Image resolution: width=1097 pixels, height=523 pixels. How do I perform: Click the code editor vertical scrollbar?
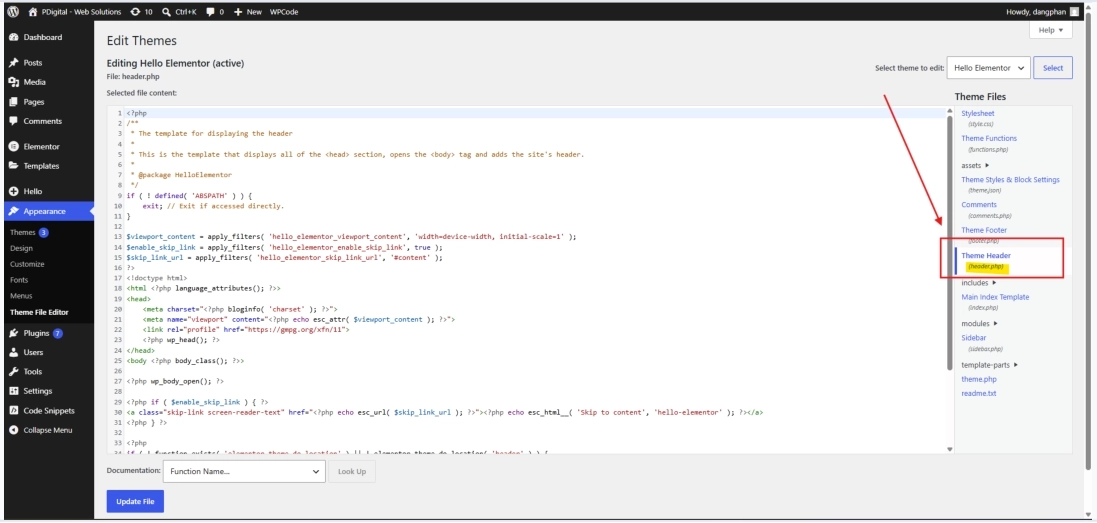949,243
